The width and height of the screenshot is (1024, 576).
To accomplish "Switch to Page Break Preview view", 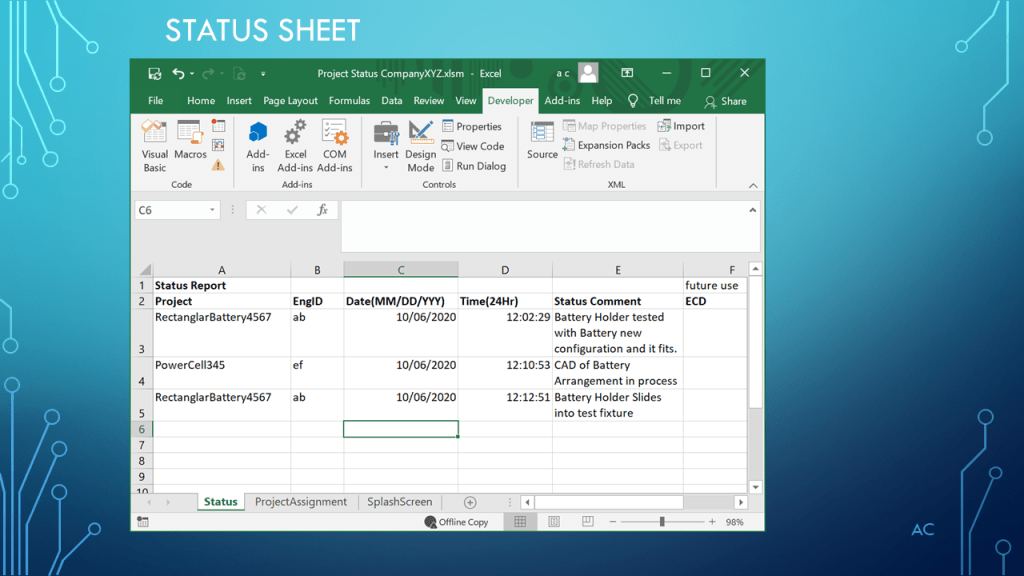I will coord(587,522).
